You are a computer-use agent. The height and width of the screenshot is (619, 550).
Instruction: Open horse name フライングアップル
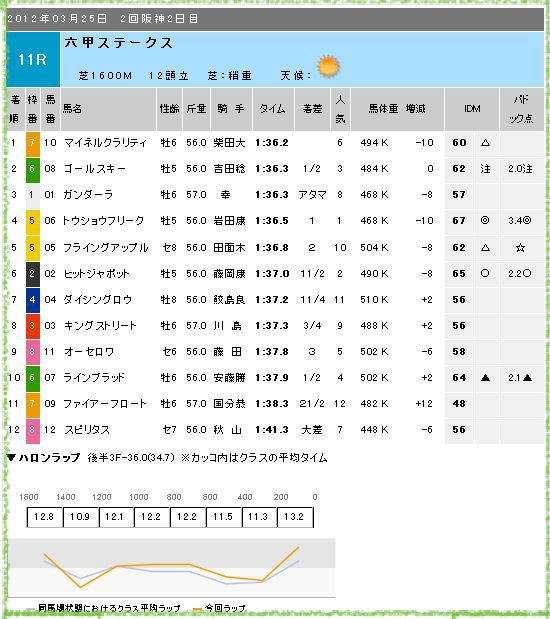pyautogui.click(x=106, y=248)
